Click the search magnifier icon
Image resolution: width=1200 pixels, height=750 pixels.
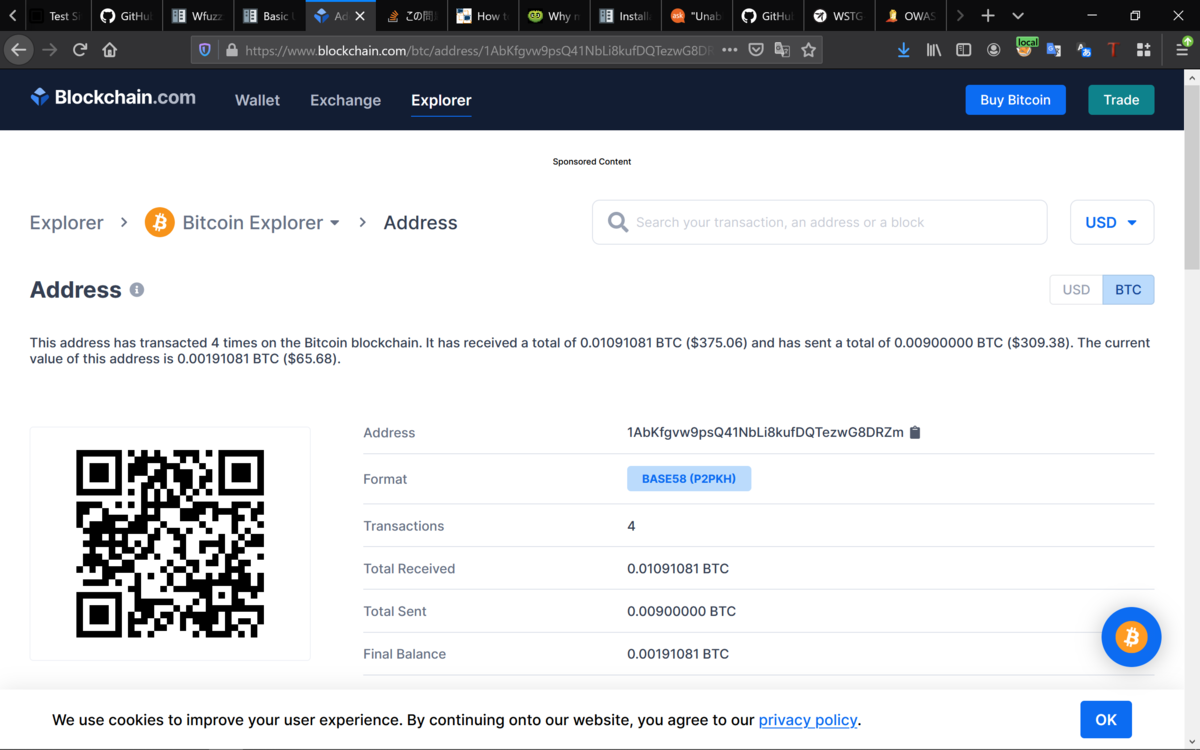[x=618, y=222]
